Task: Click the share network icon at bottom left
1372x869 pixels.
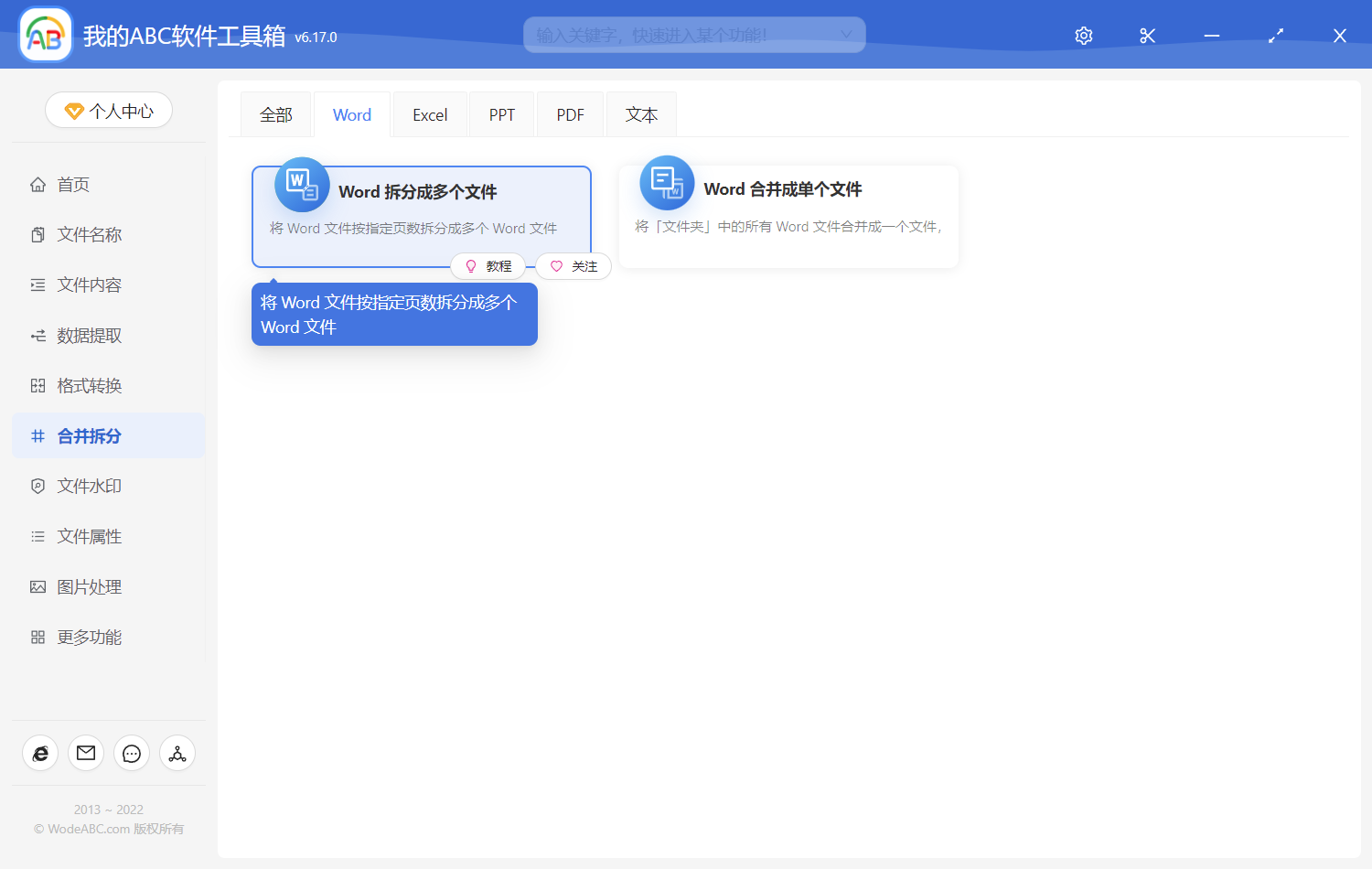Action: (177, 753)
